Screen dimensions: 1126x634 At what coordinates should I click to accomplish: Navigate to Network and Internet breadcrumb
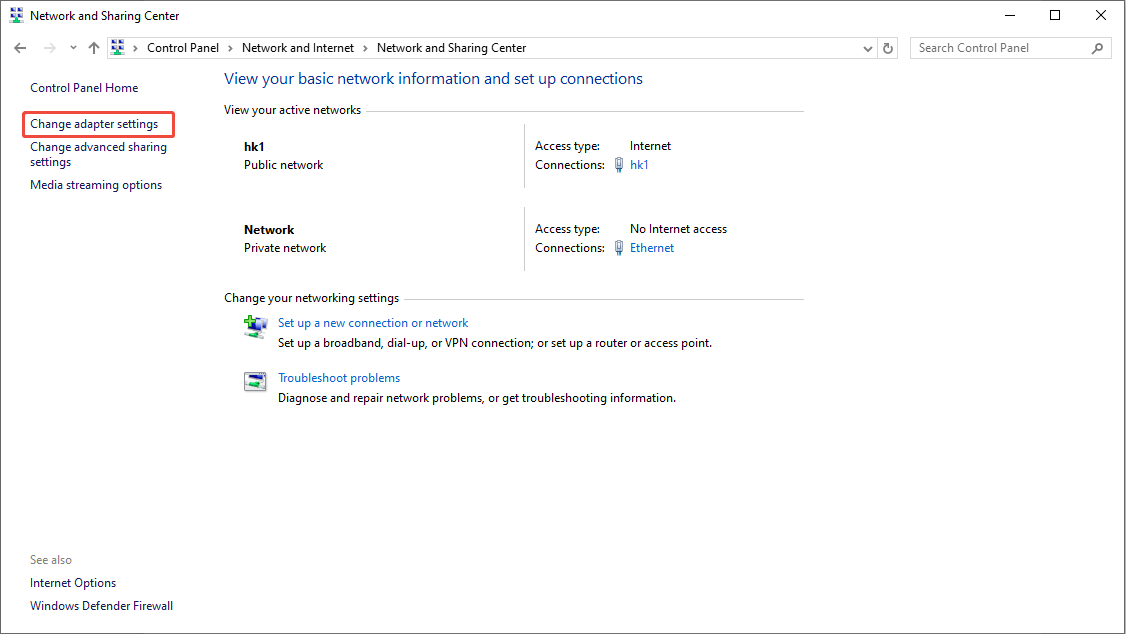[297, 47]
